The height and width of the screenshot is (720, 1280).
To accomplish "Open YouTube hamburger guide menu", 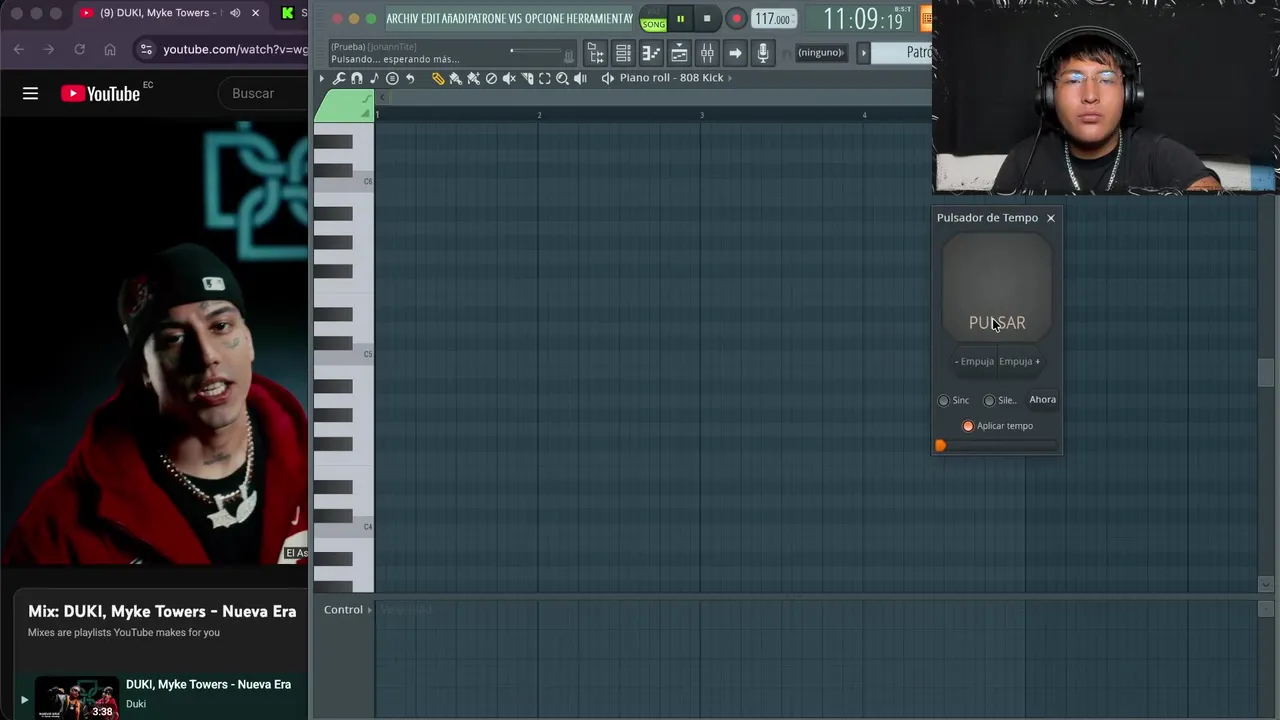I will tap(30, 93).
